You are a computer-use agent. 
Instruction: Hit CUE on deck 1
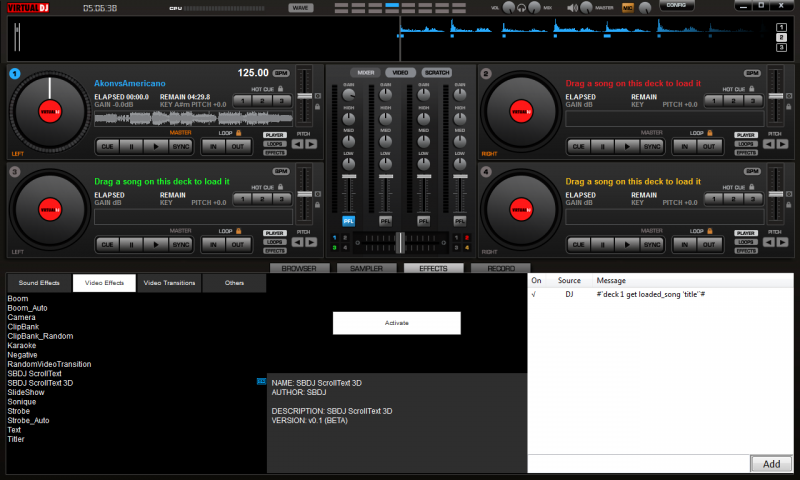107,147
